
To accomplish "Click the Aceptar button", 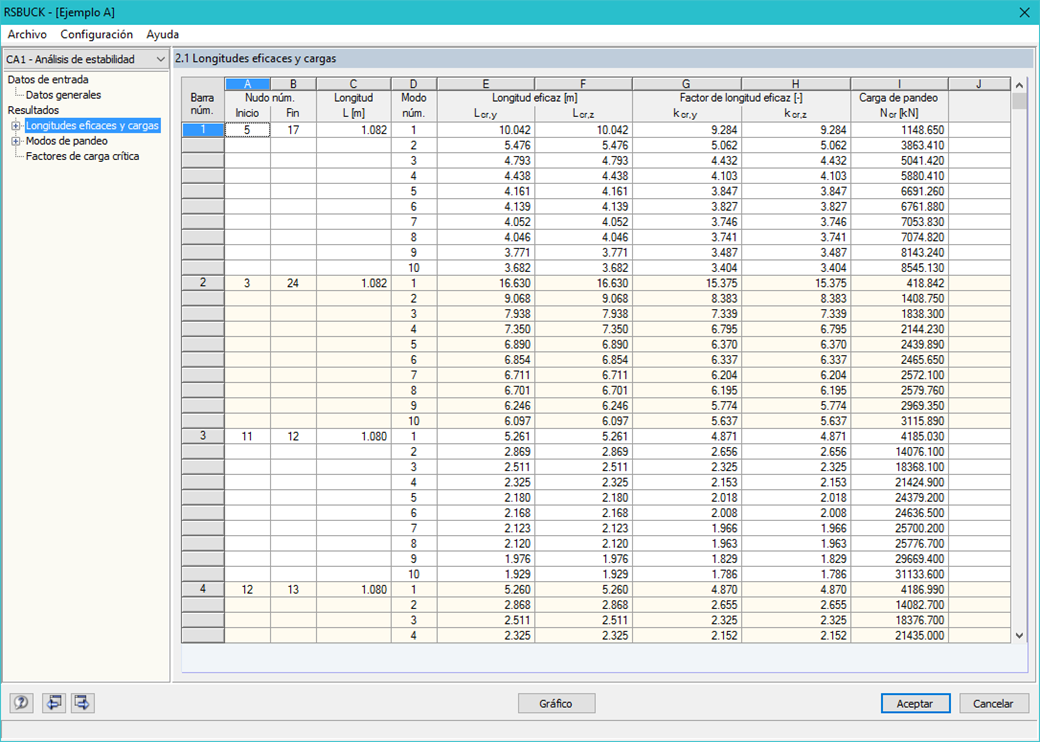I will (x=915, y=704).
